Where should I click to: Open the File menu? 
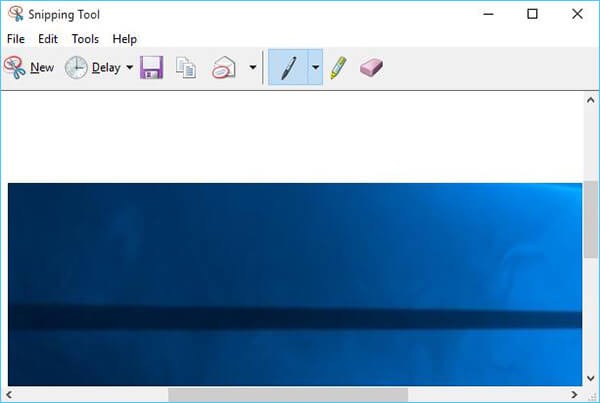click(16, 39)
